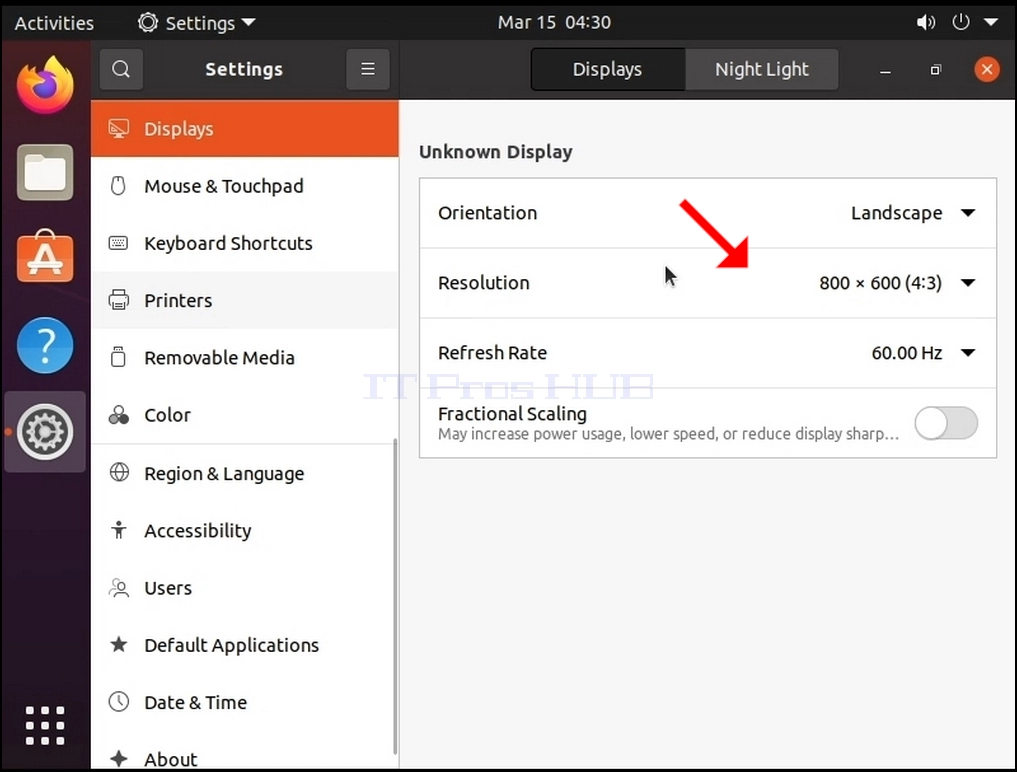Image resolution: width=1017 pixels, height=772 pixels.
Task: Click the Fractional Scaling label
Action: pyautogui.click(x=512, y=414)
